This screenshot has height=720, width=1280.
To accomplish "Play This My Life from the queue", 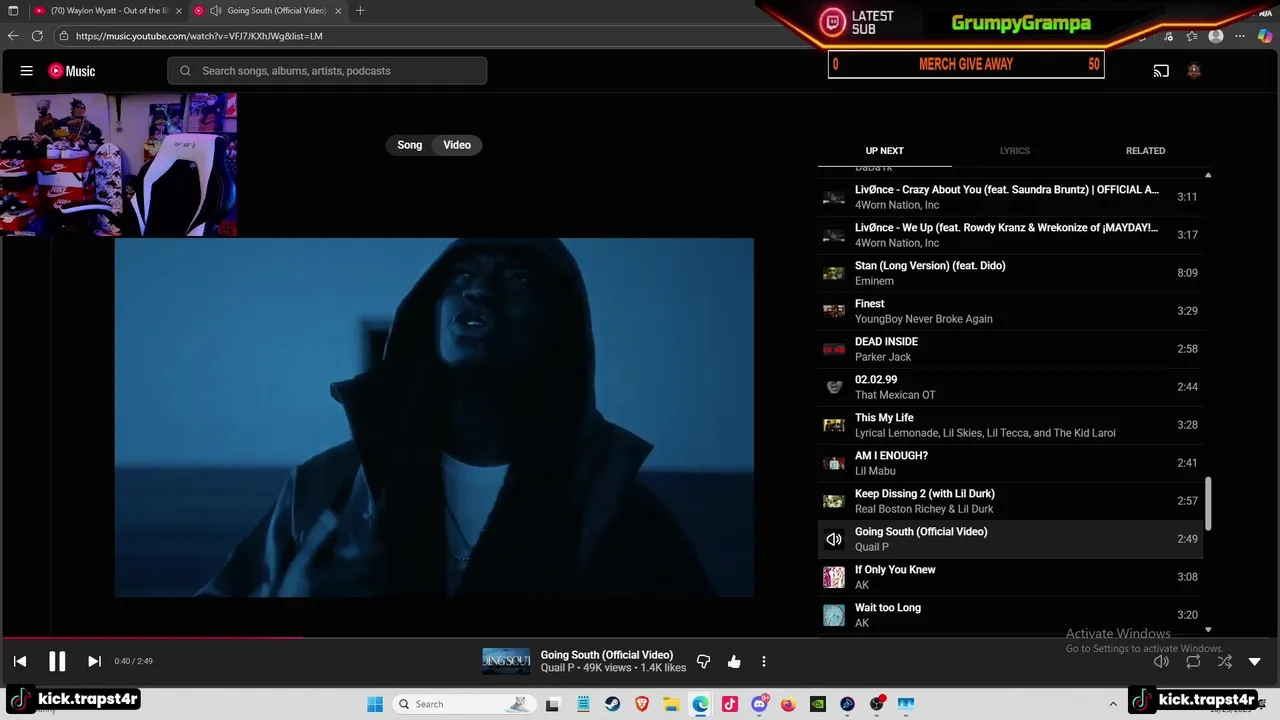I will pyautogui.click(x=1010, y=425).
